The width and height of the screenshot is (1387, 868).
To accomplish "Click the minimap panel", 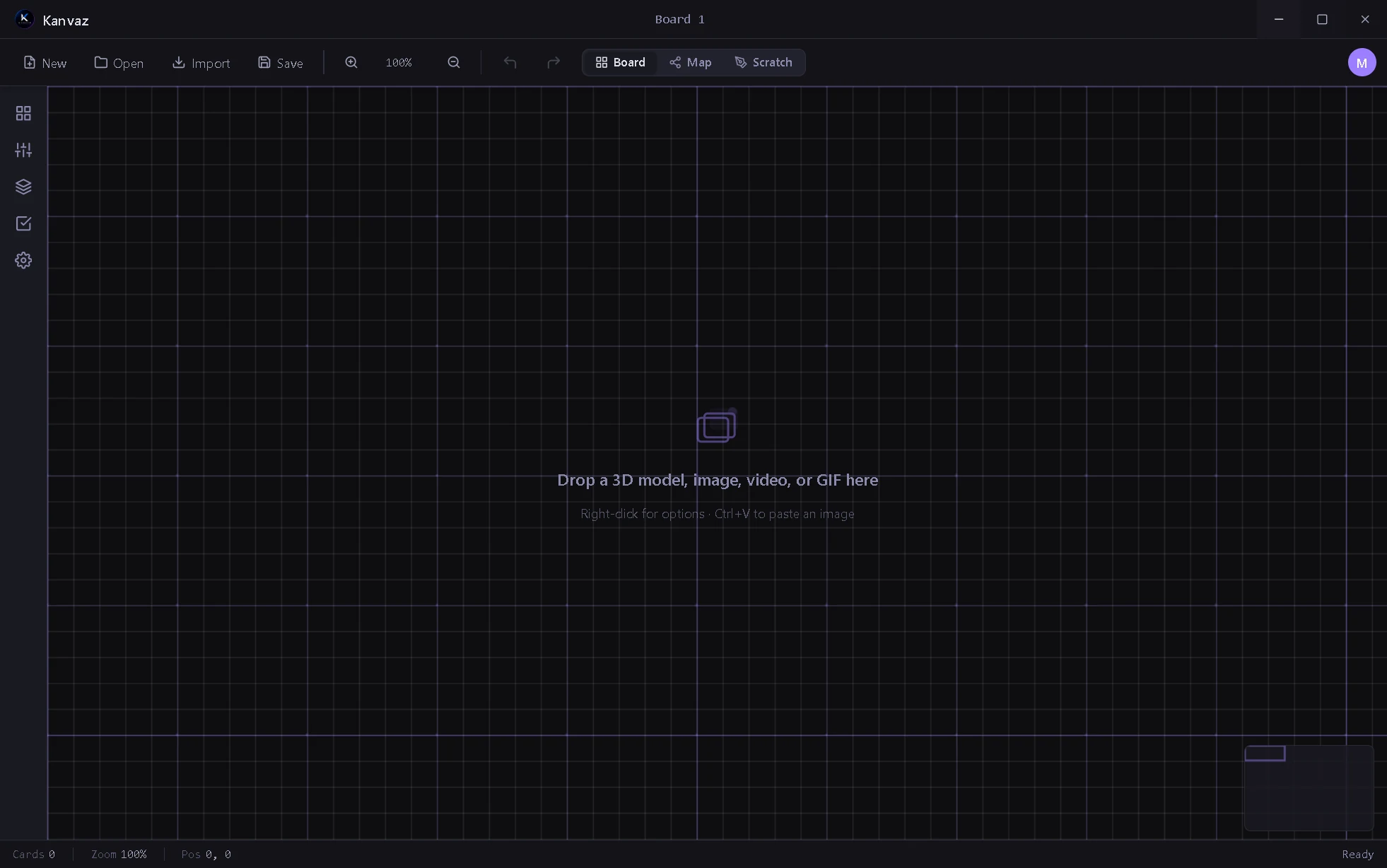I will tap(1309, 788).
